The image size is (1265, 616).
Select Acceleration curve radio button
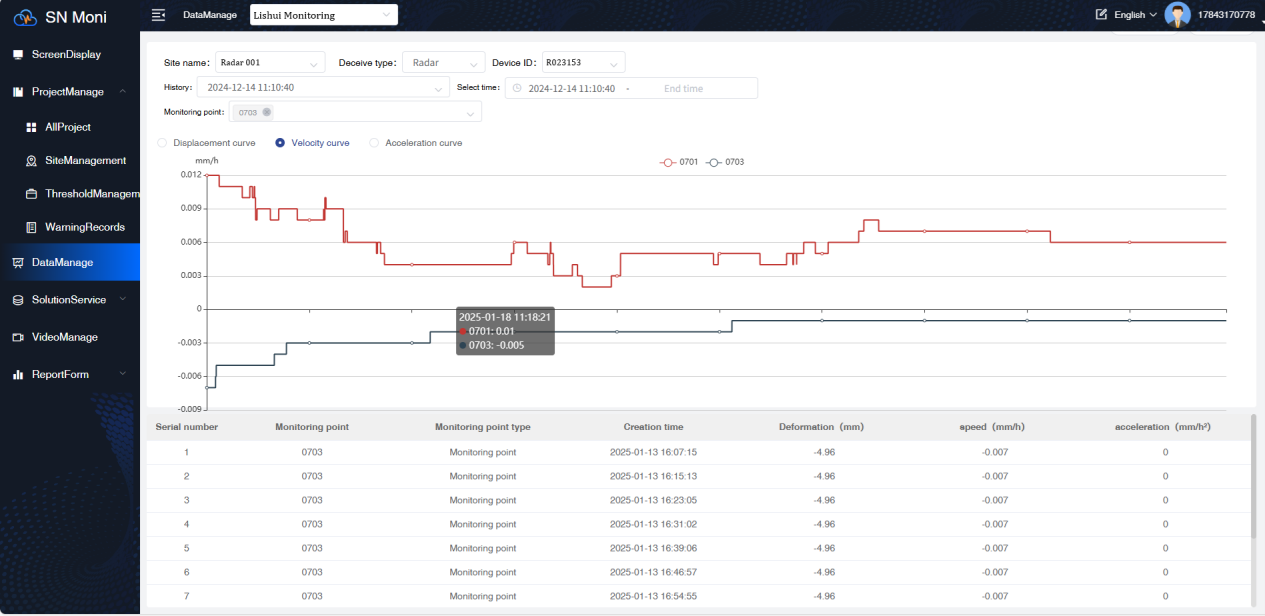click(x=375, y=143)
